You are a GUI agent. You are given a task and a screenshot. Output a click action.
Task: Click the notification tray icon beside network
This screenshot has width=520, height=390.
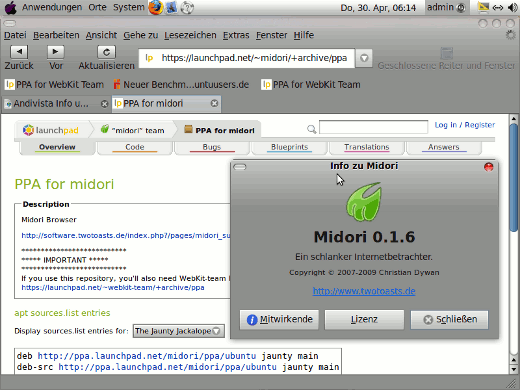pos(483,7)
